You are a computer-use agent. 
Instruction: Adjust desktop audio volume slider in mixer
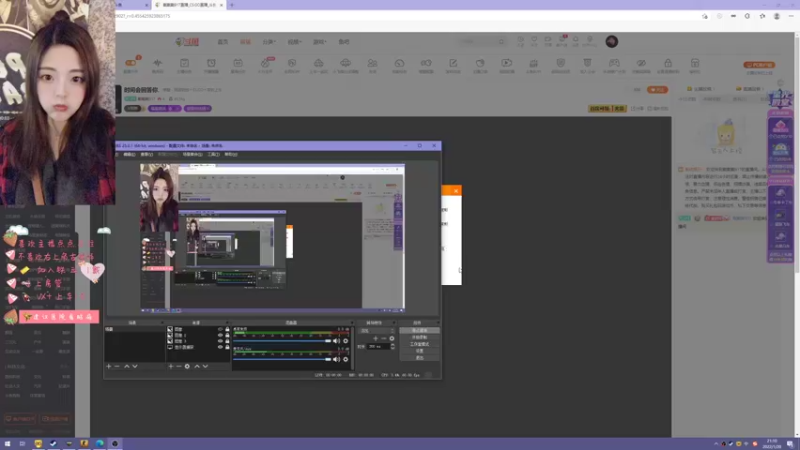tap(282, 341)
